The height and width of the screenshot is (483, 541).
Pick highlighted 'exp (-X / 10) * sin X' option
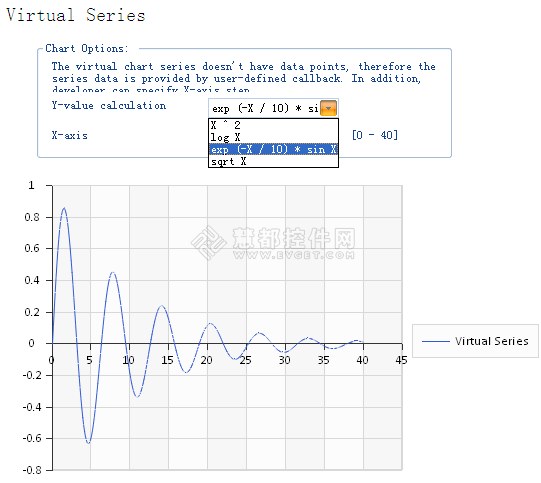coord(273,149)
